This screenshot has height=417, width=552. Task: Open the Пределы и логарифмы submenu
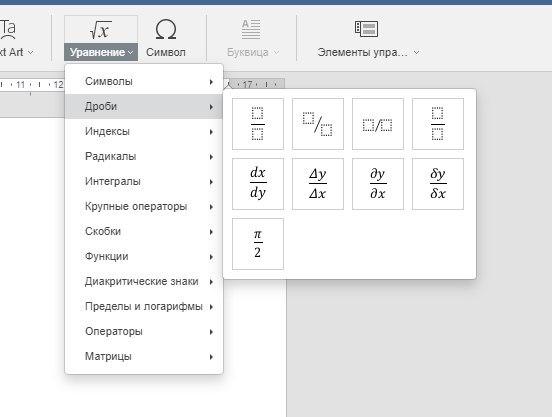point(144,306)
